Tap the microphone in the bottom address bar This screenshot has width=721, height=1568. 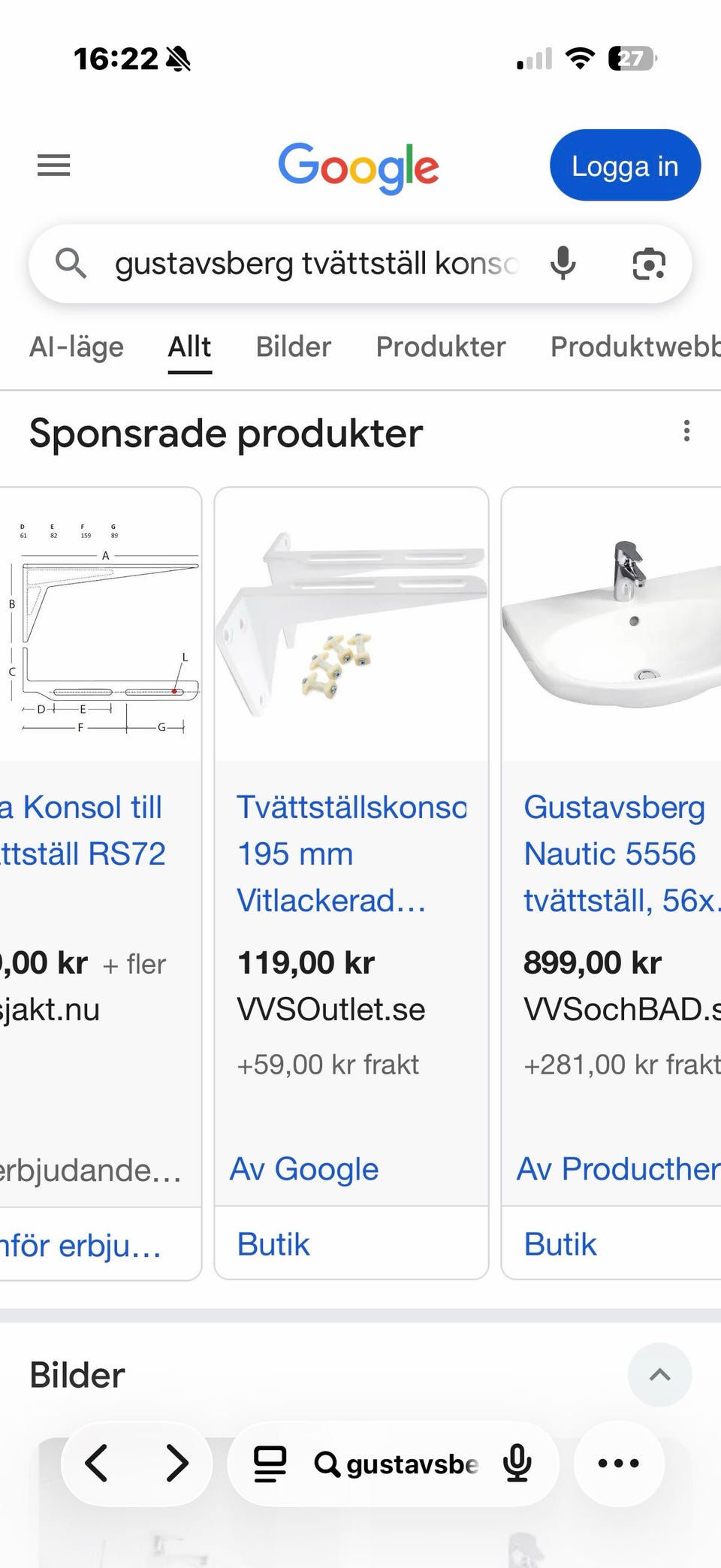tap(517, 1464)
